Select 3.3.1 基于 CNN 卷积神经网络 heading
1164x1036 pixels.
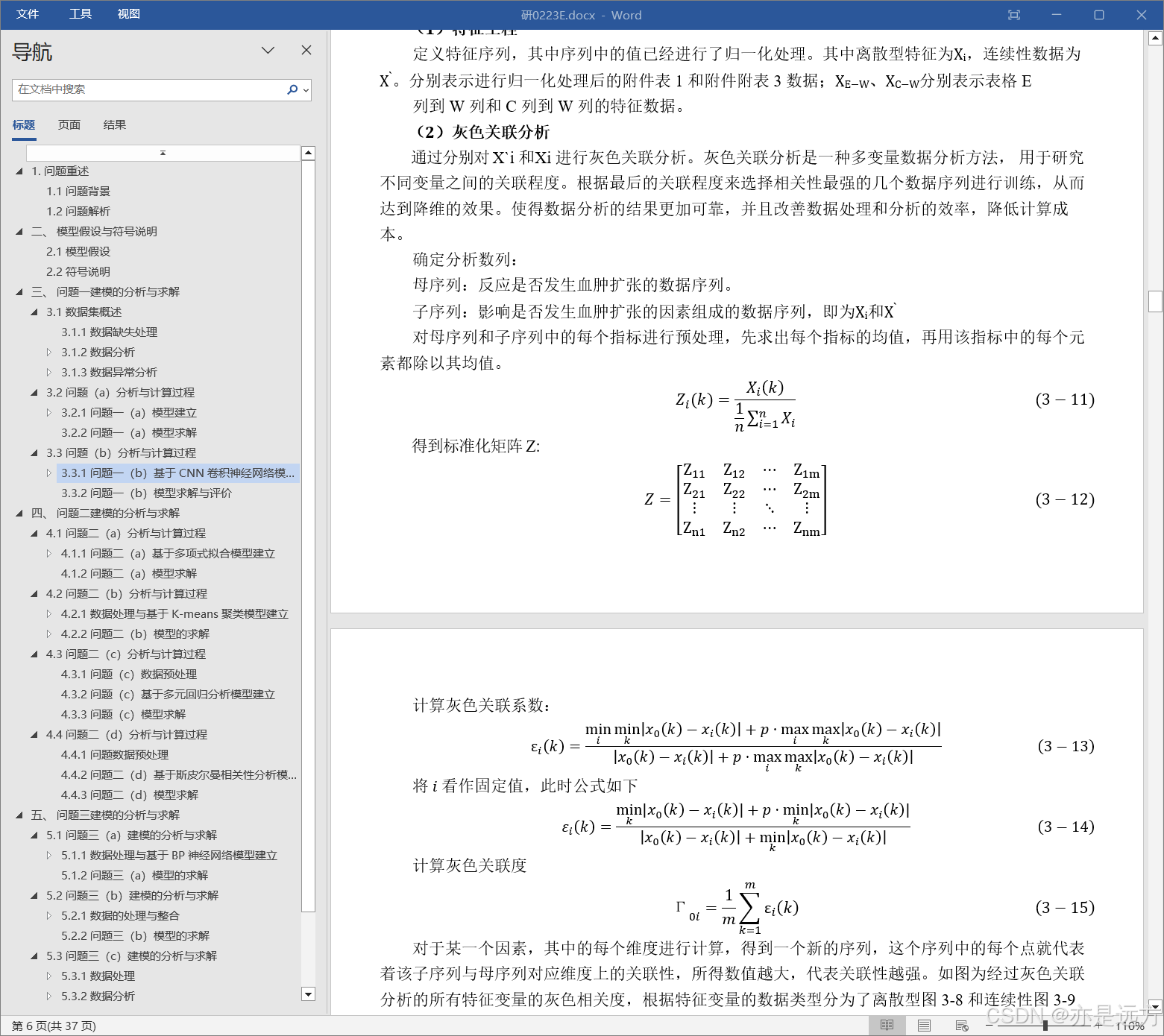178,473
